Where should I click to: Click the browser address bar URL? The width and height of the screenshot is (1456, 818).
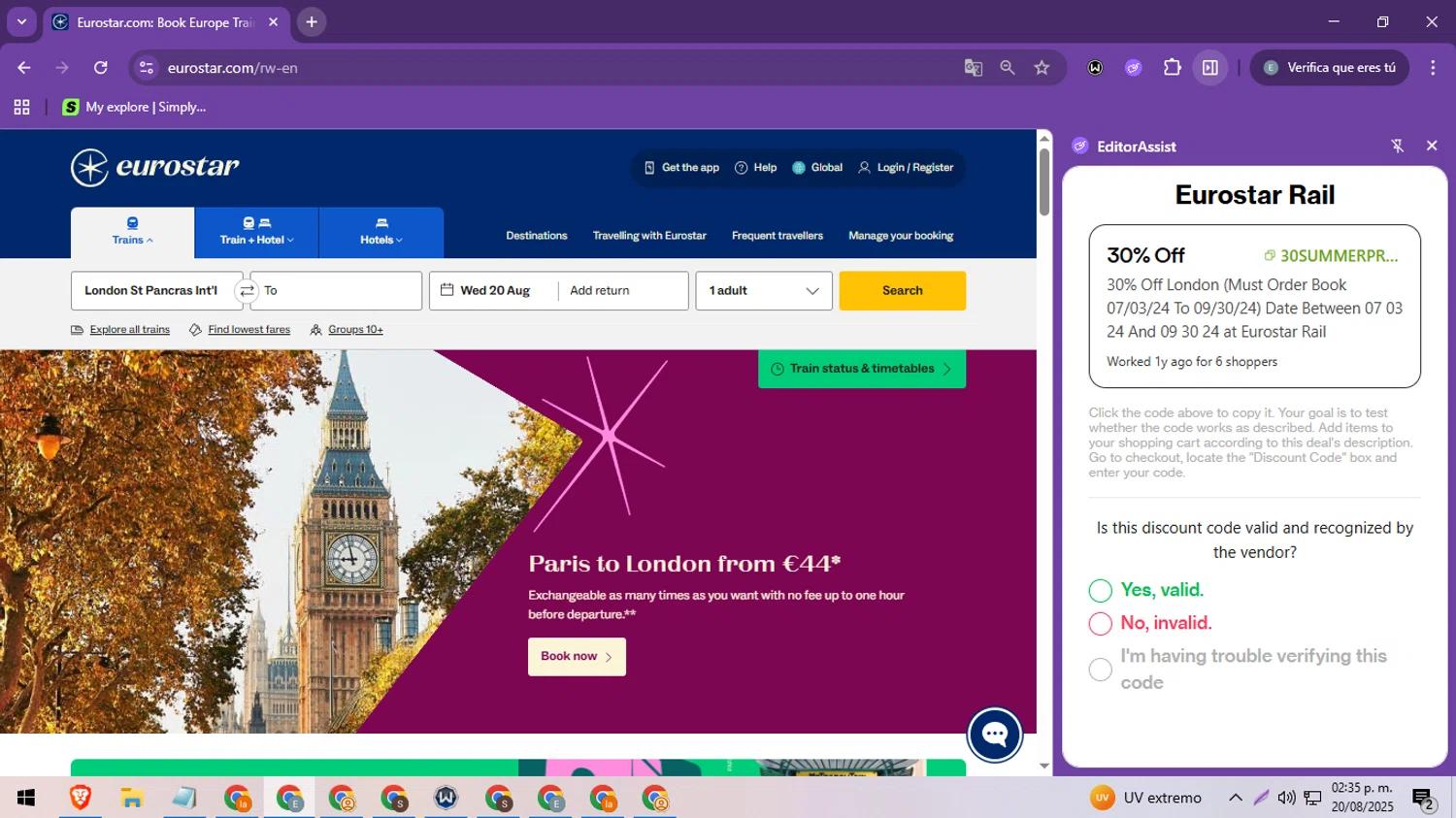point(232,68)
